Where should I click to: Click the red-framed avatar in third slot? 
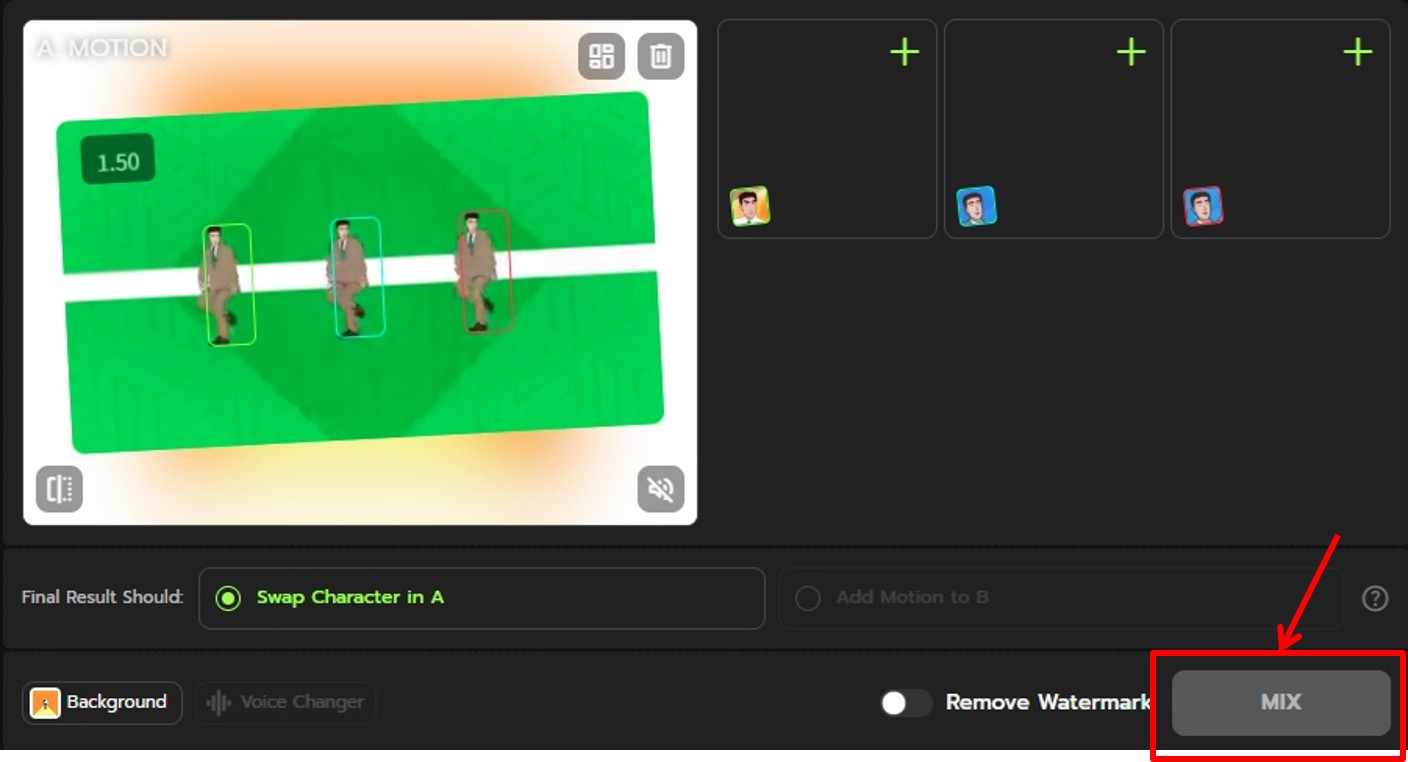[1203, 206]
